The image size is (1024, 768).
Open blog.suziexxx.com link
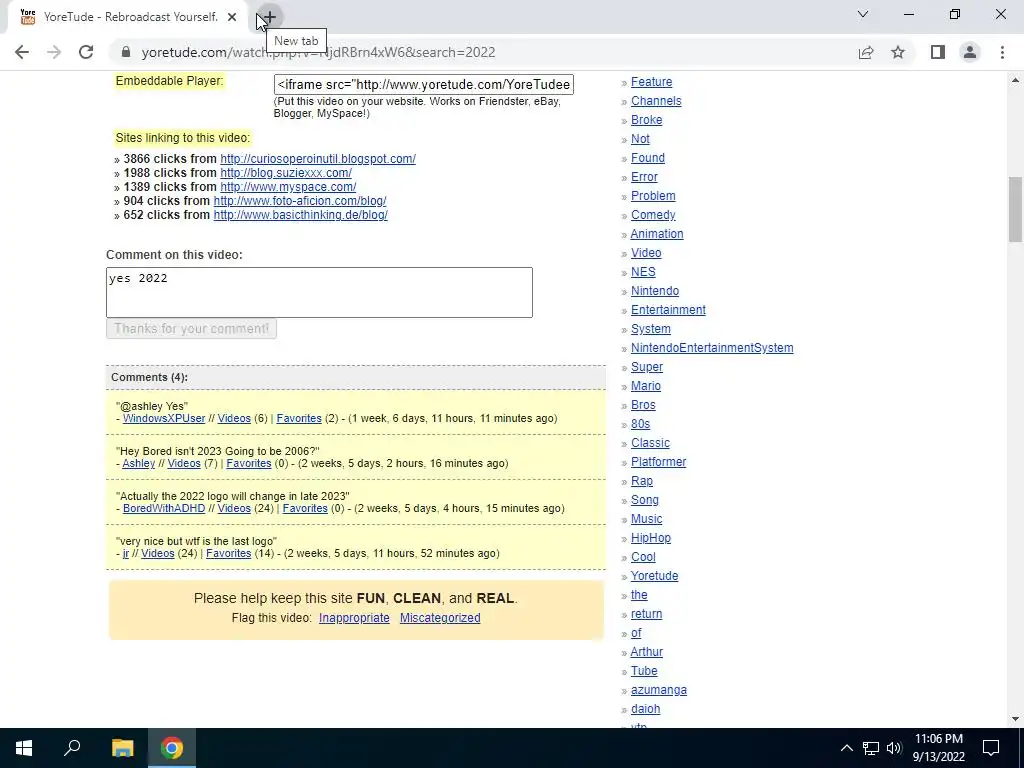point(286,173)
